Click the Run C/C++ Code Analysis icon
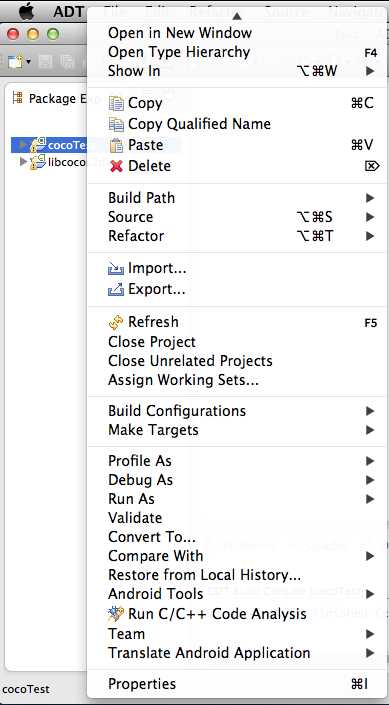This screenshot has height=705, width=389. (116, 614)
